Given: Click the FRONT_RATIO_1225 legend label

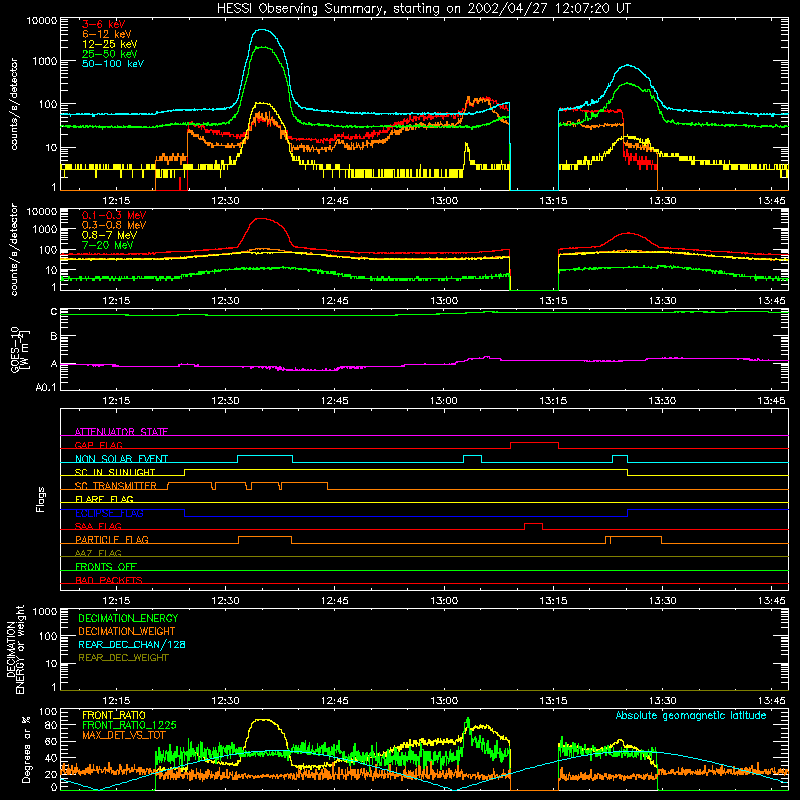Looking at the screenshot, I should [129, 726].
